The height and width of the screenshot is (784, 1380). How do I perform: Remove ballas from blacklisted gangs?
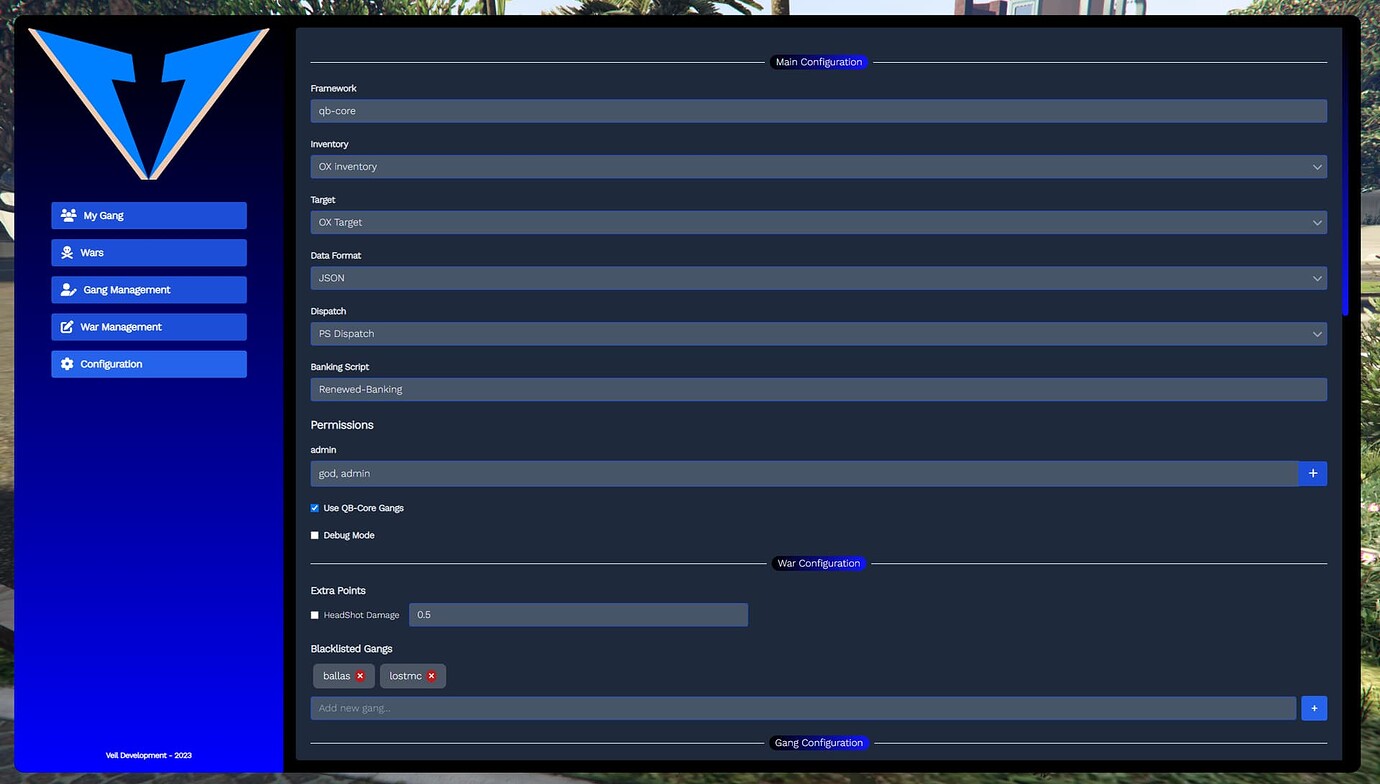360,676
